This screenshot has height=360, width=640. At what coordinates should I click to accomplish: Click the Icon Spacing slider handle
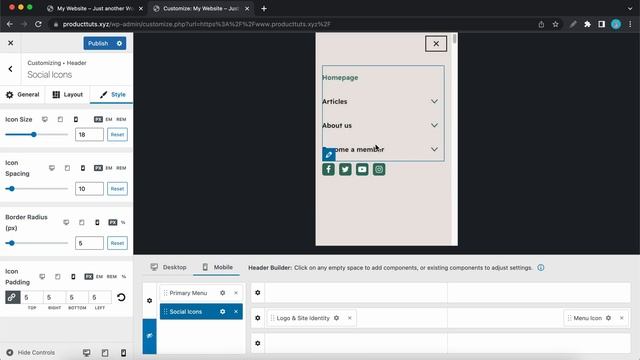pos(12,189)
